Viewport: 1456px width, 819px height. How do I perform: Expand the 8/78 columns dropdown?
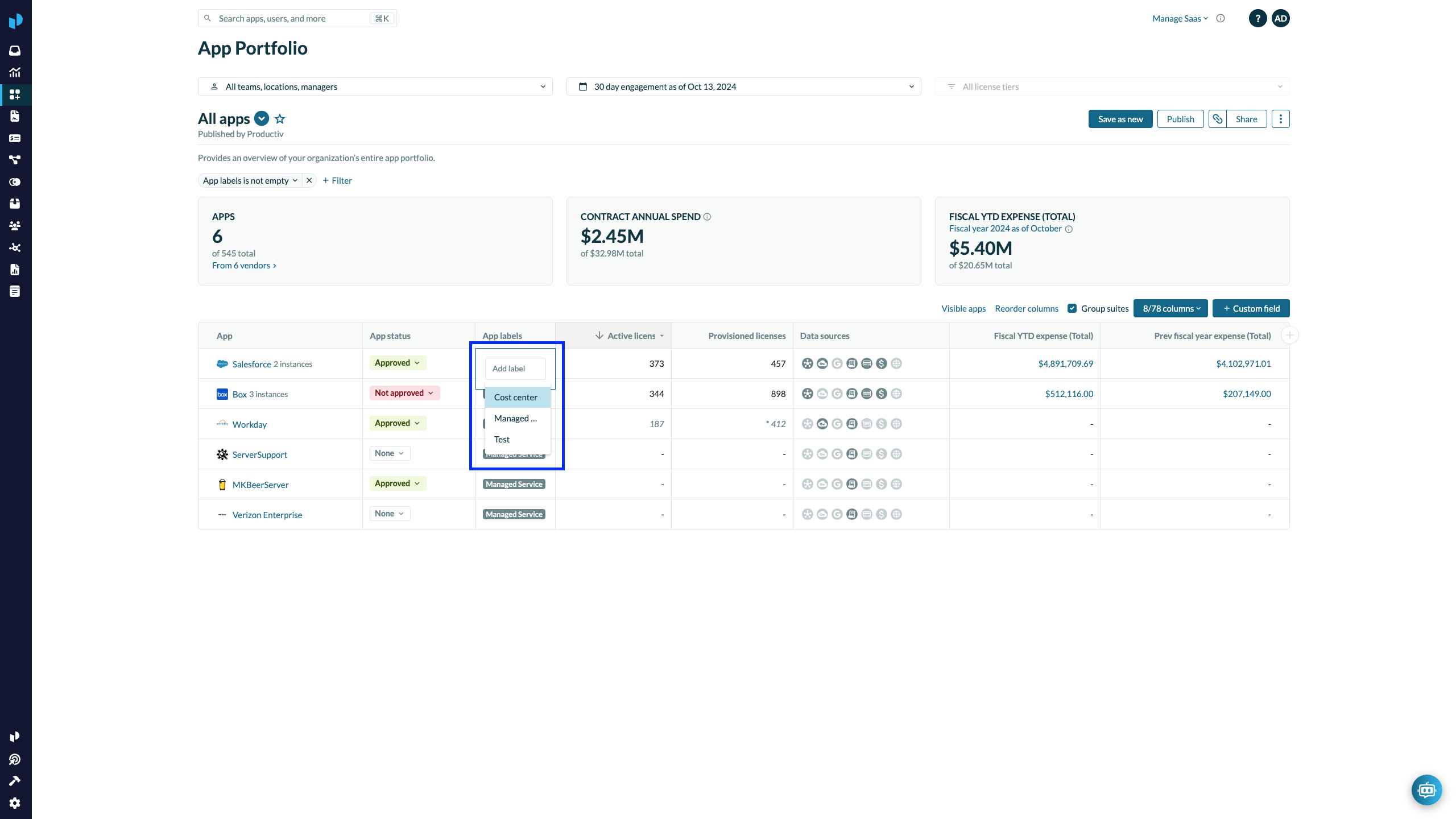pos(1170,308)
